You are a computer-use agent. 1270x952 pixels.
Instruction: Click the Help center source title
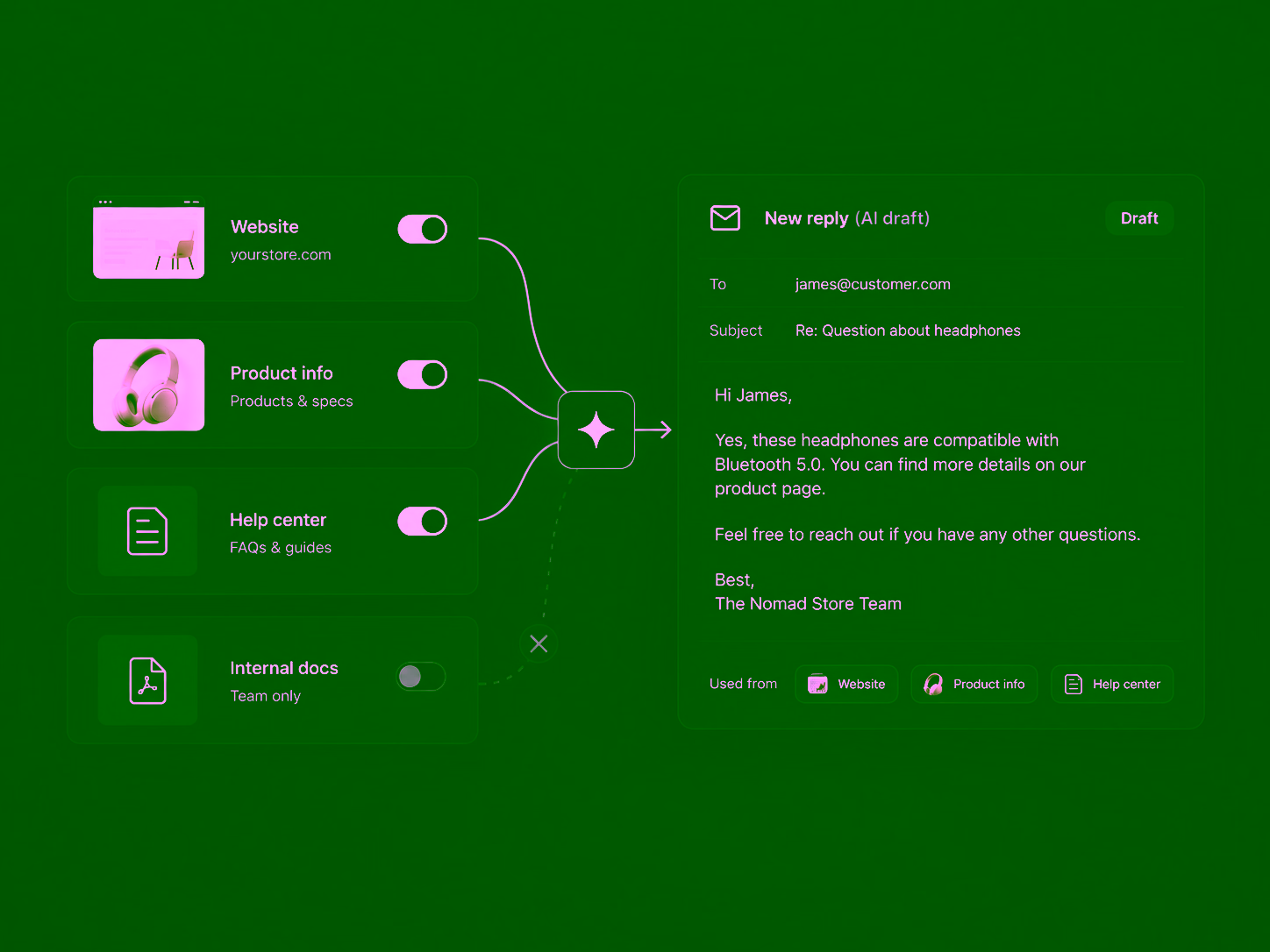point(278,520)
